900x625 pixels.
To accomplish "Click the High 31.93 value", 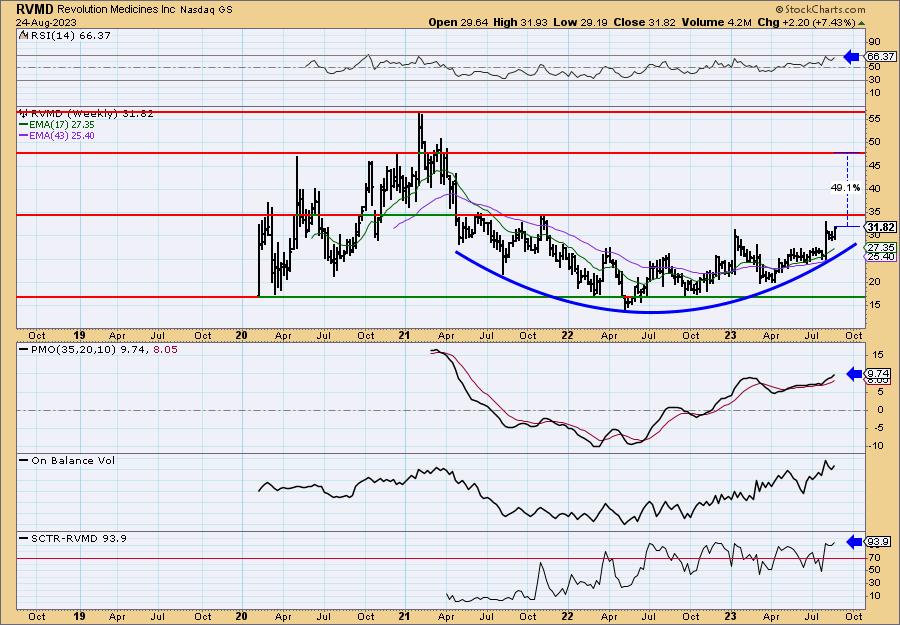I will click(521, 22).
